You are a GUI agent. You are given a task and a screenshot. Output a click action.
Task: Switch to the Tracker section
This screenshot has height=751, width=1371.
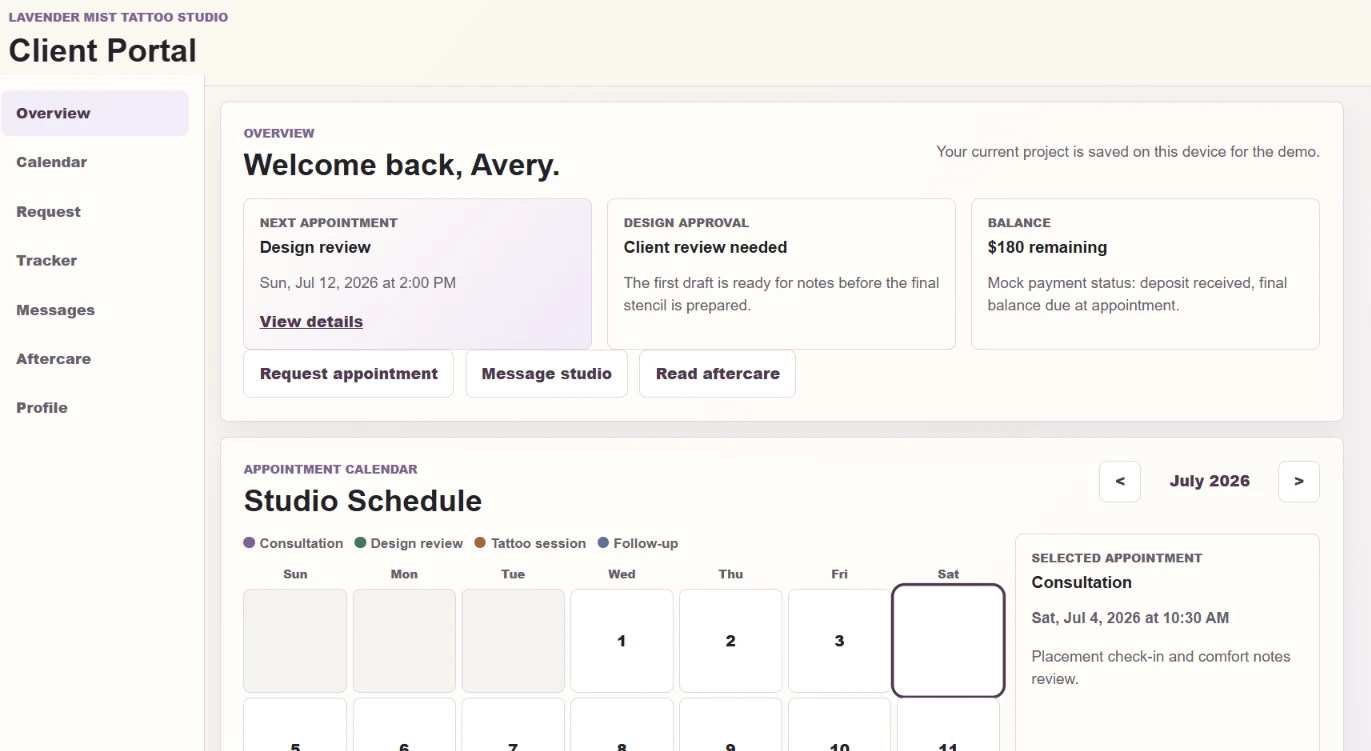pyautogui.click(x=95, y=260)
